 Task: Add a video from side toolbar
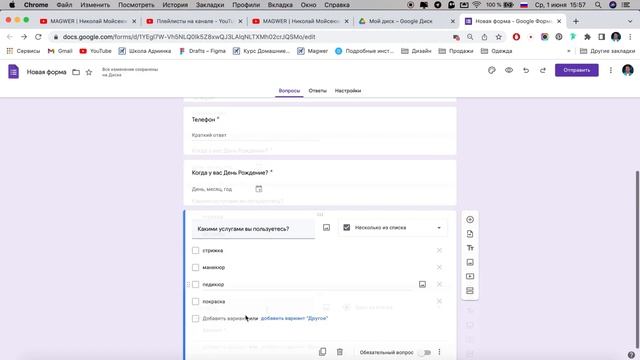[x=470, y=276]
